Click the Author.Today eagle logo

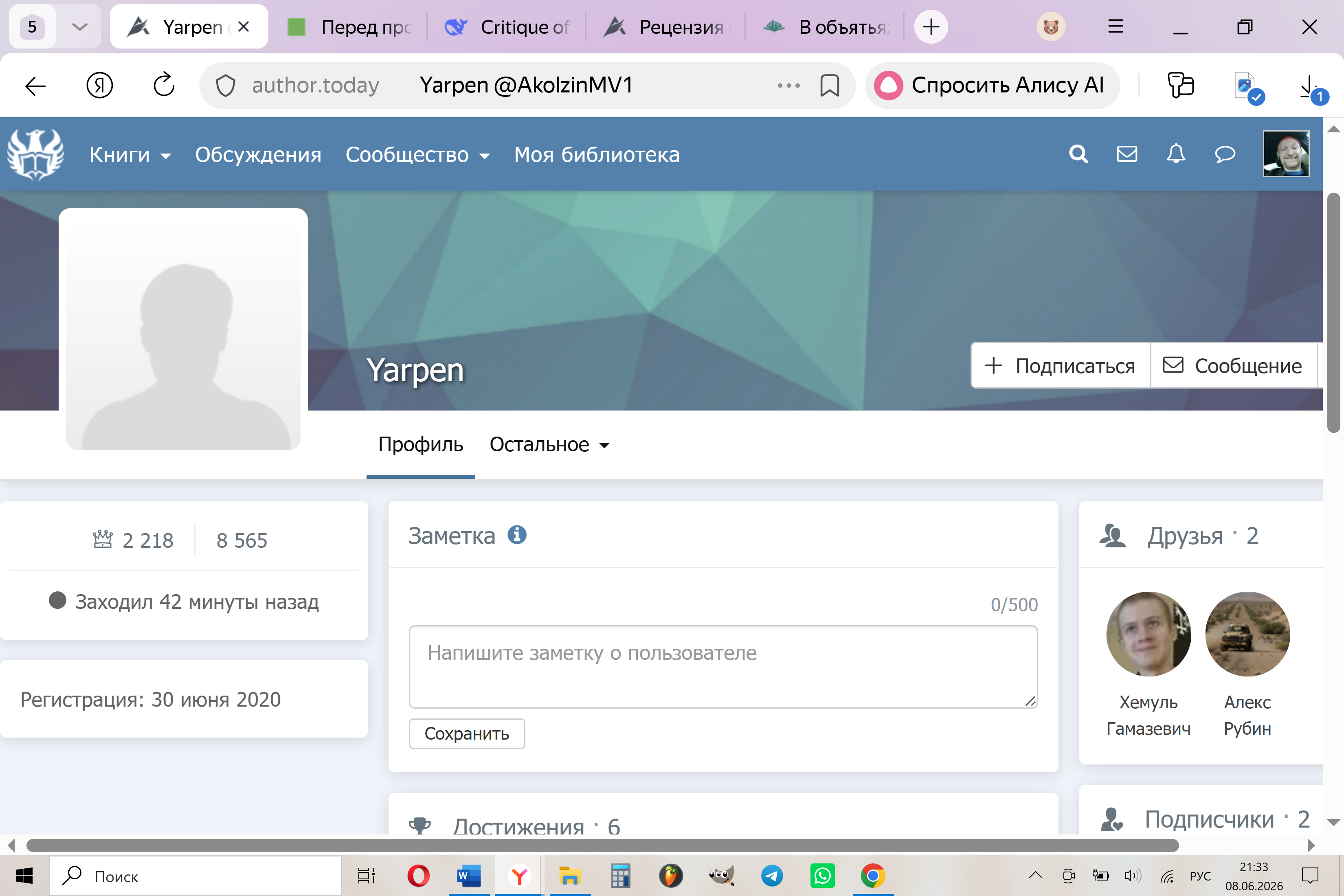35,154
